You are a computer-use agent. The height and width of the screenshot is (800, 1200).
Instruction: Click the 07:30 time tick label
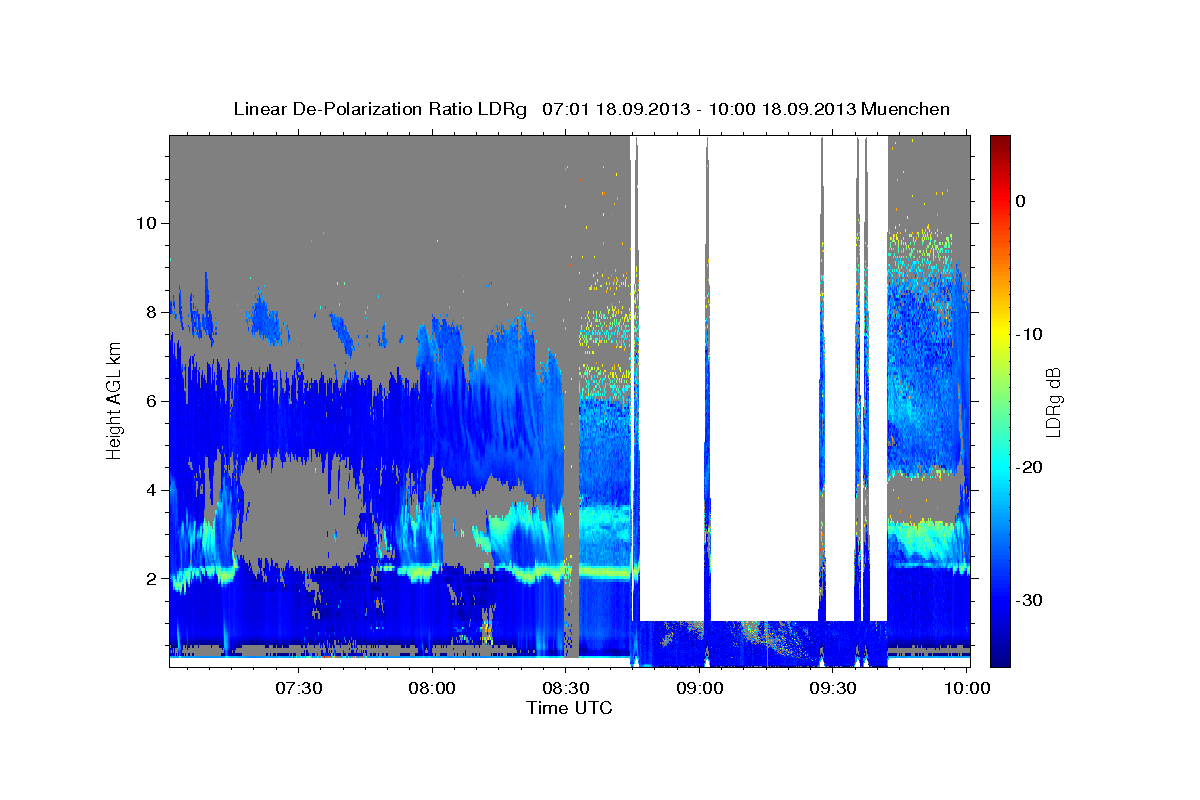[x=299, y=688]
